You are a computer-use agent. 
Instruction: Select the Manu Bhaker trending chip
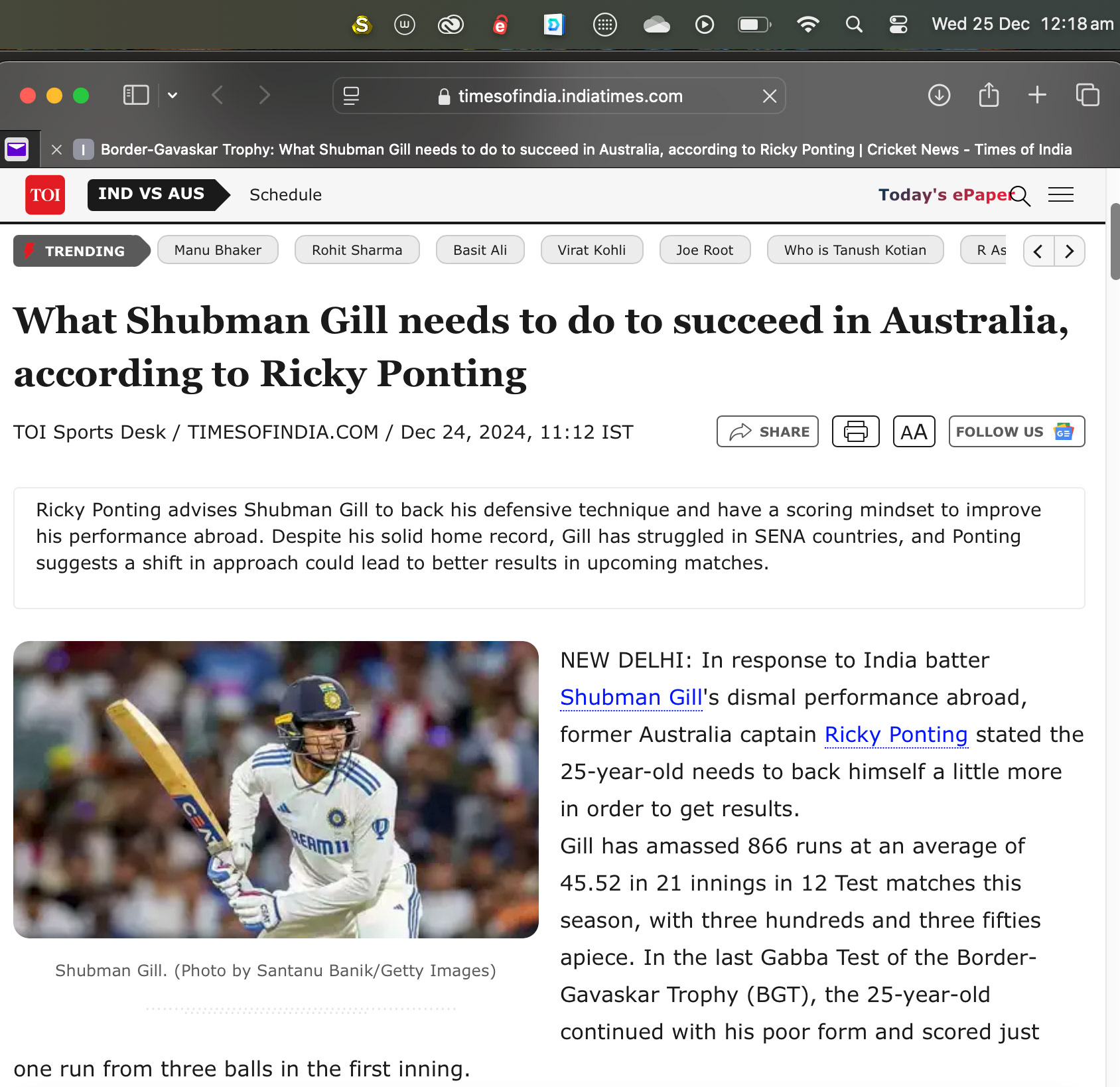(x=218, y=250)
